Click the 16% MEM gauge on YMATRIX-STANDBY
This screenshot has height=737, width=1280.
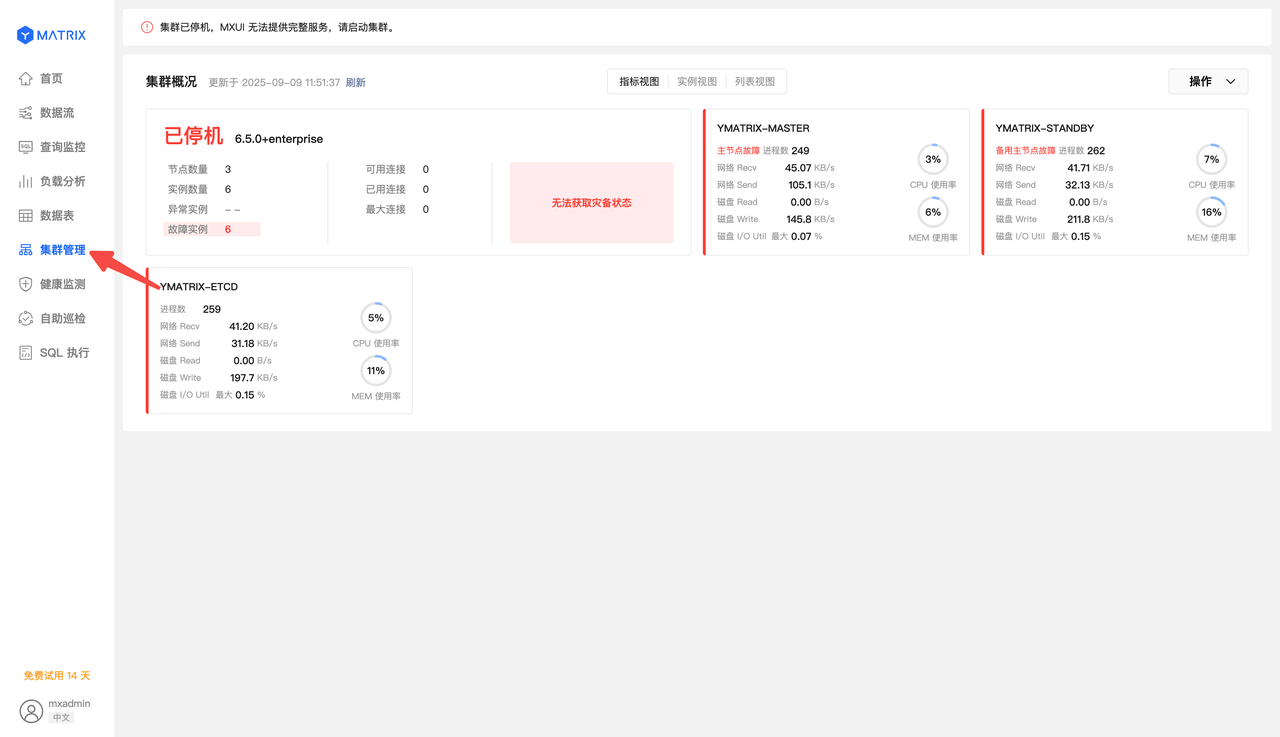point(1212,212)
